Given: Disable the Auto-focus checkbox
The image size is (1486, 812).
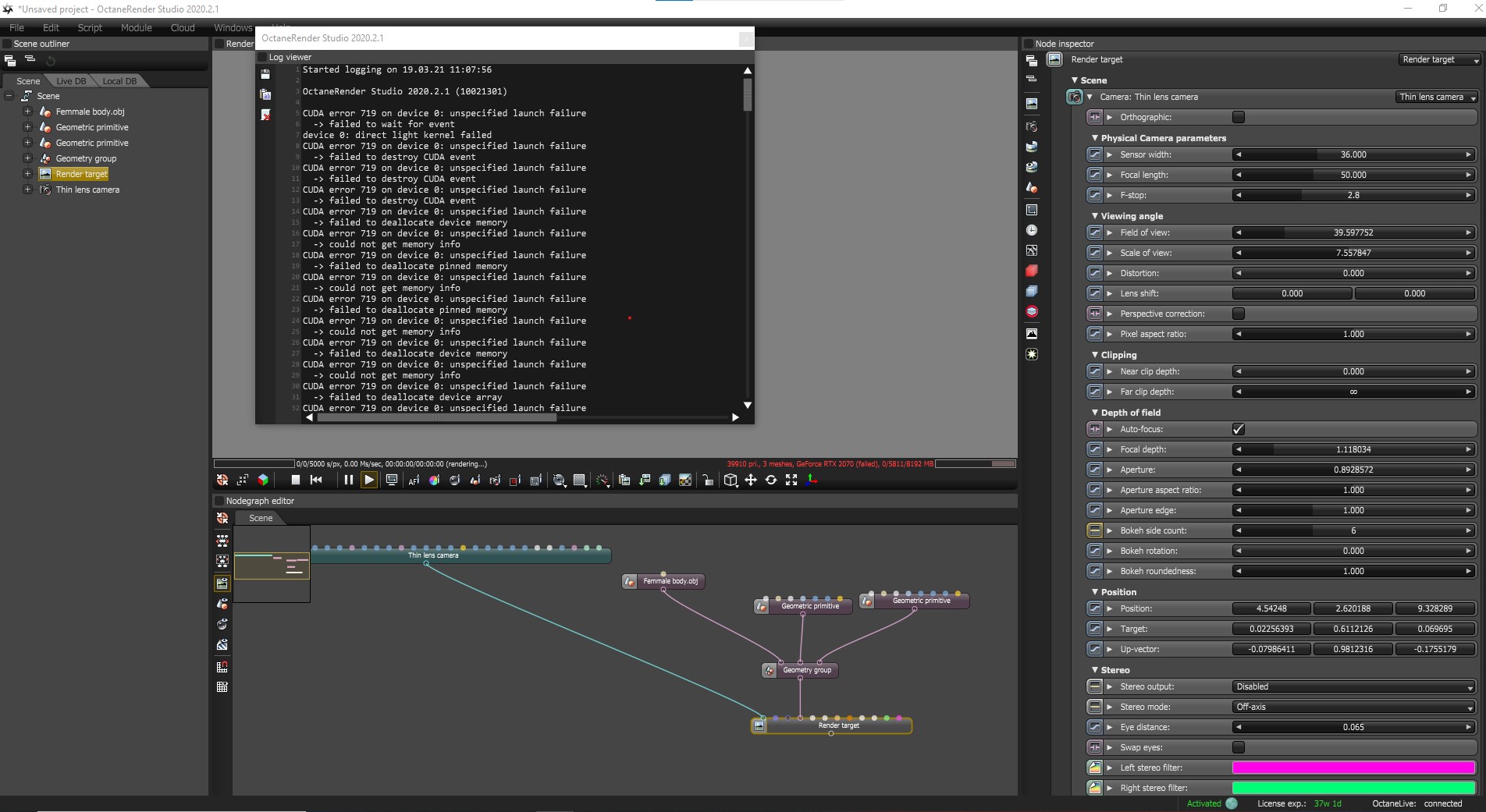Looking at the screenshot, I should (x=1239, y=429).
